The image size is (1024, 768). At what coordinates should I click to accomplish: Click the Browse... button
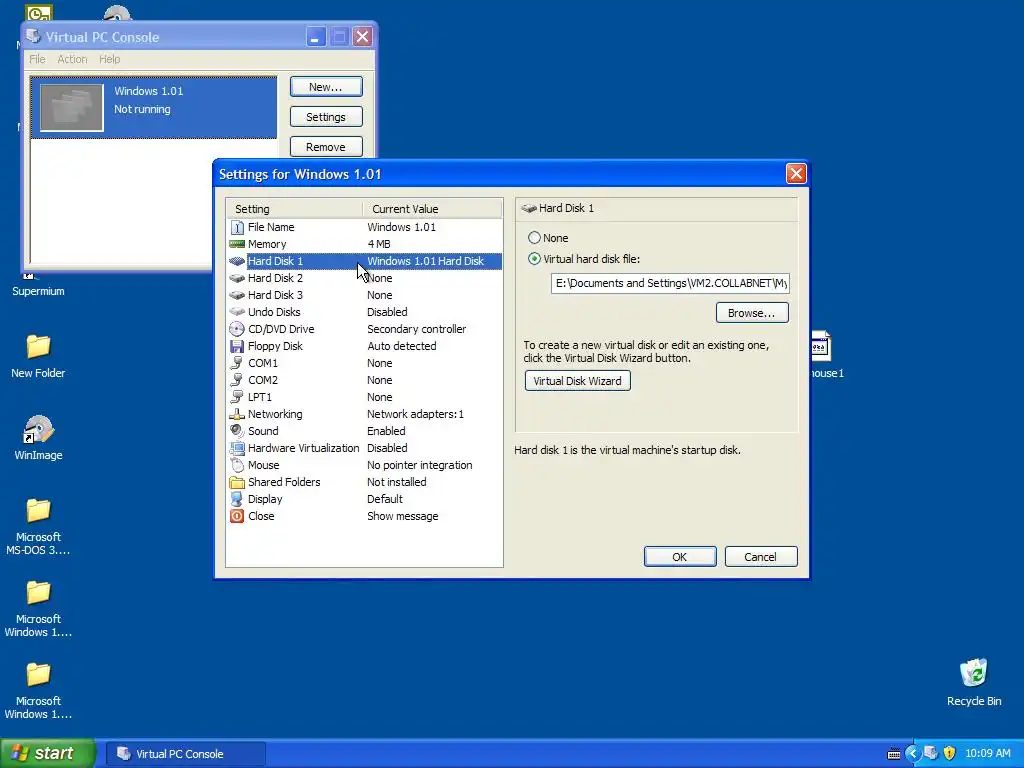click(x=752, y=313)
